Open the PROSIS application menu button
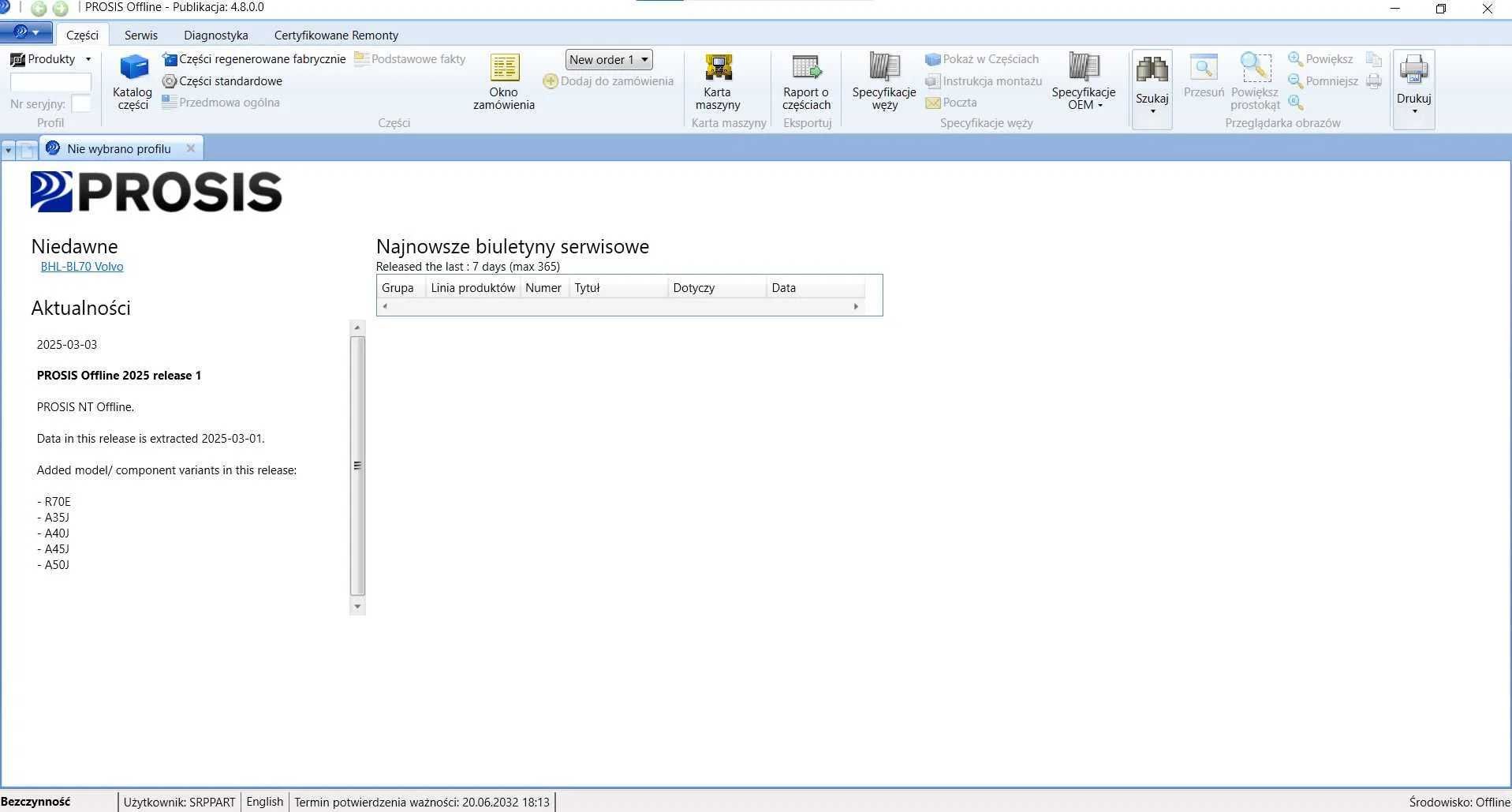Image resolution: width=1512 pixels, height=812 pixels. [26, 32]
